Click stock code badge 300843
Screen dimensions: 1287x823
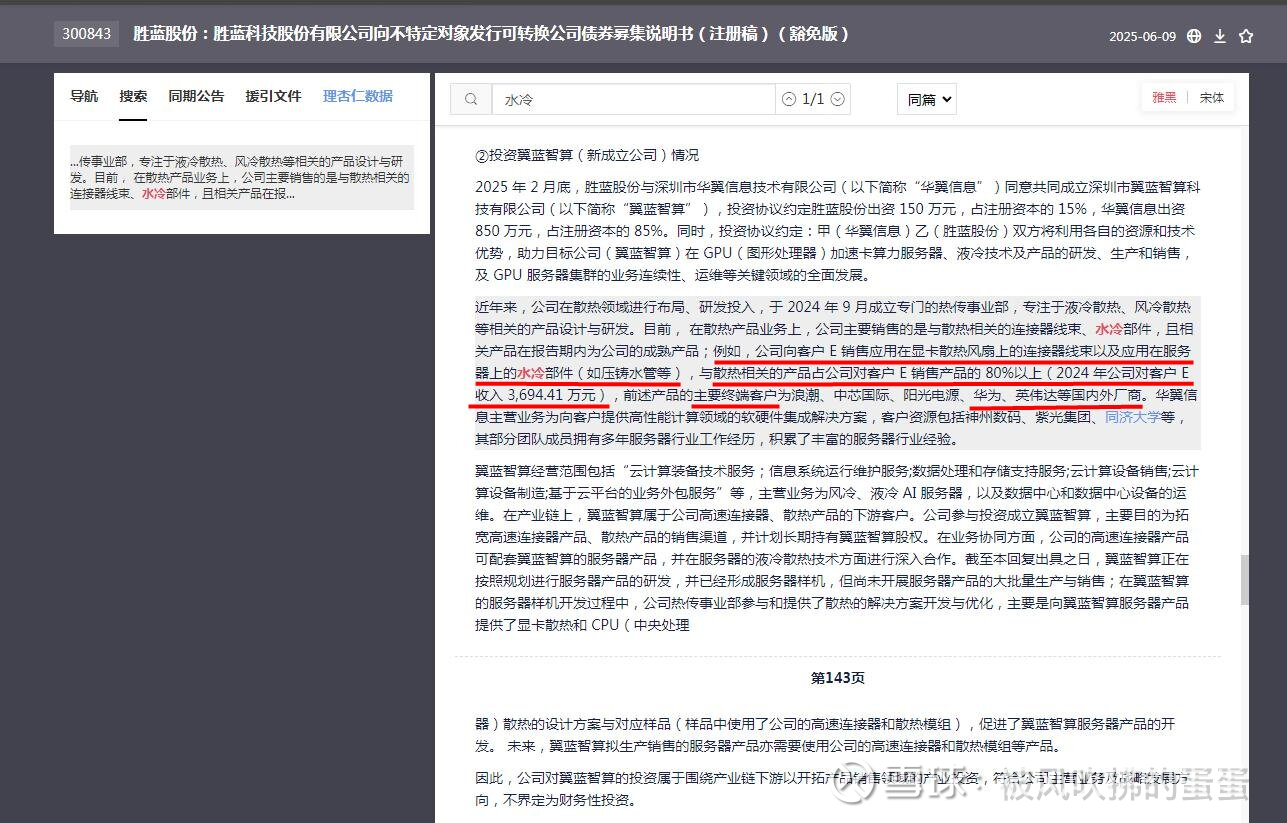click(x=86, y=34)
